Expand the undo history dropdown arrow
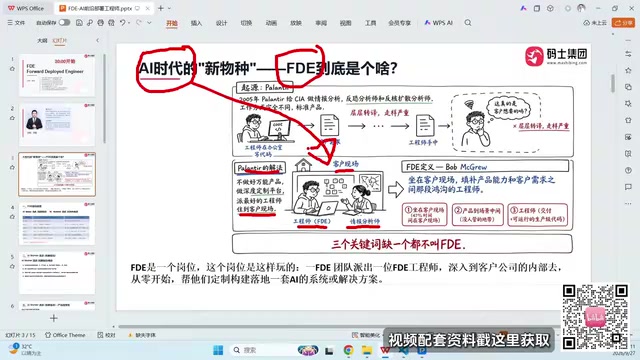 pyautogui.click(x=129, y=23)
